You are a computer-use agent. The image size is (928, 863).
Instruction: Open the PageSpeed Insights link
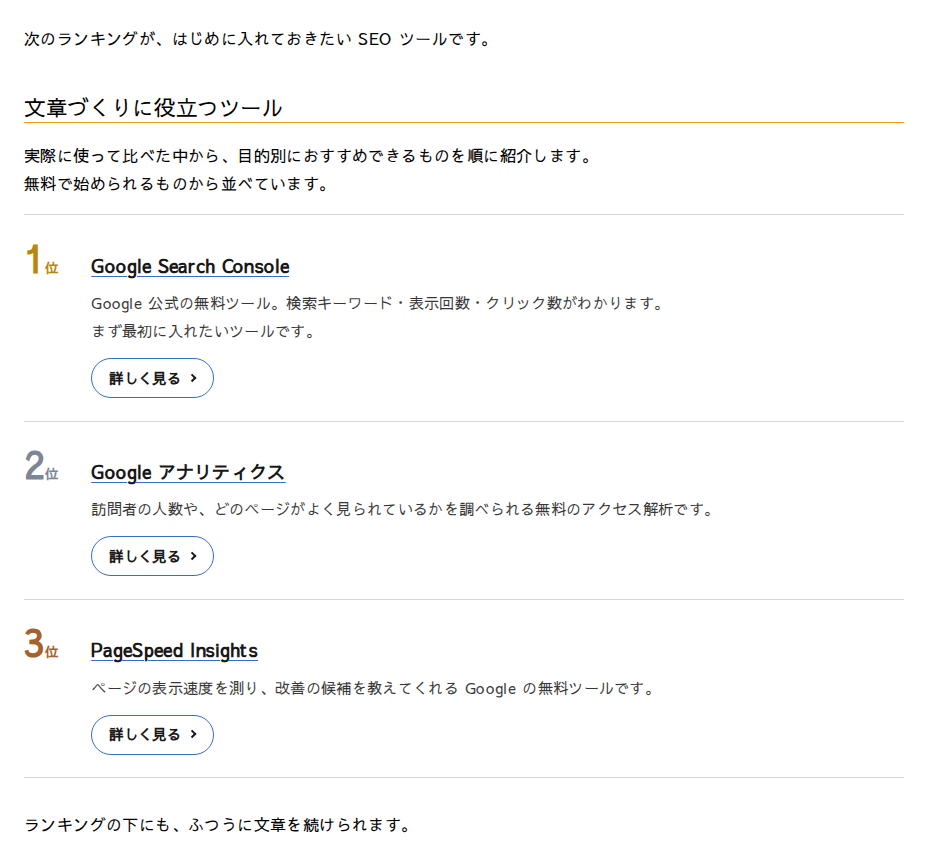click(174, 651)
